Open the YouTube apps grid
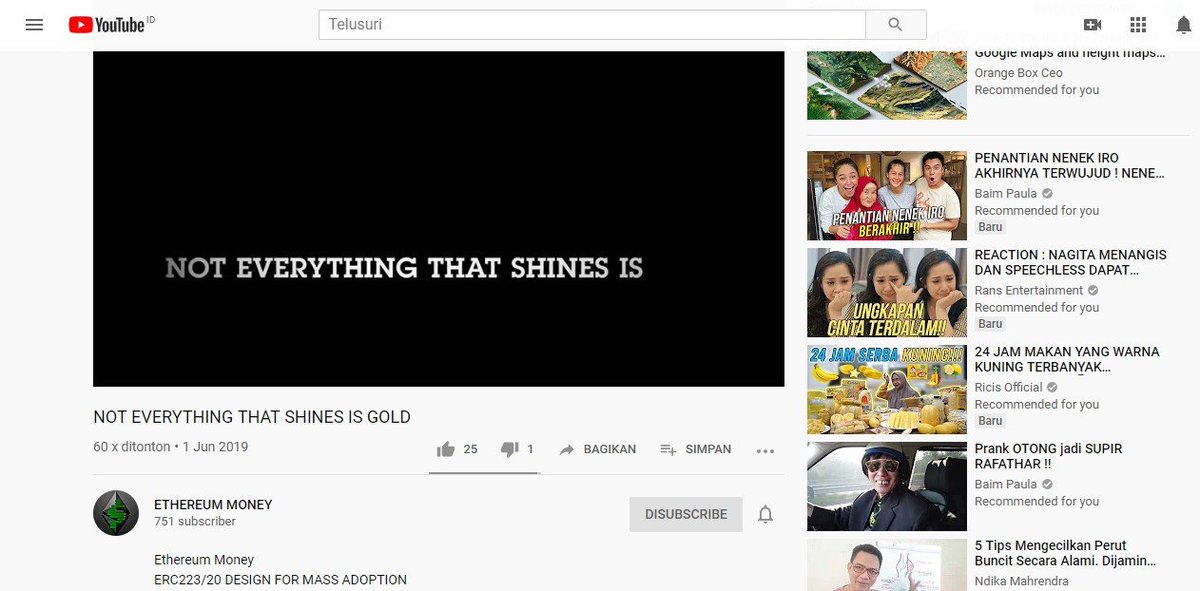This screenshot has height=591, width=1200. pos(1138,24)
